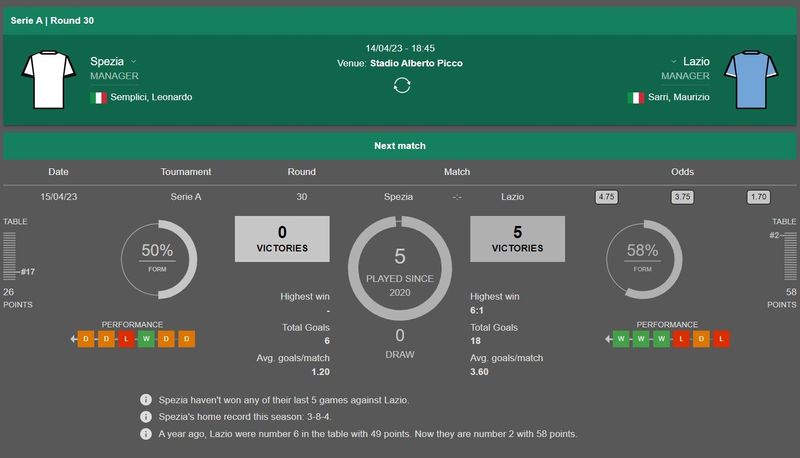Click venue name Stadio Alberto Picco

tap(416, 63)
